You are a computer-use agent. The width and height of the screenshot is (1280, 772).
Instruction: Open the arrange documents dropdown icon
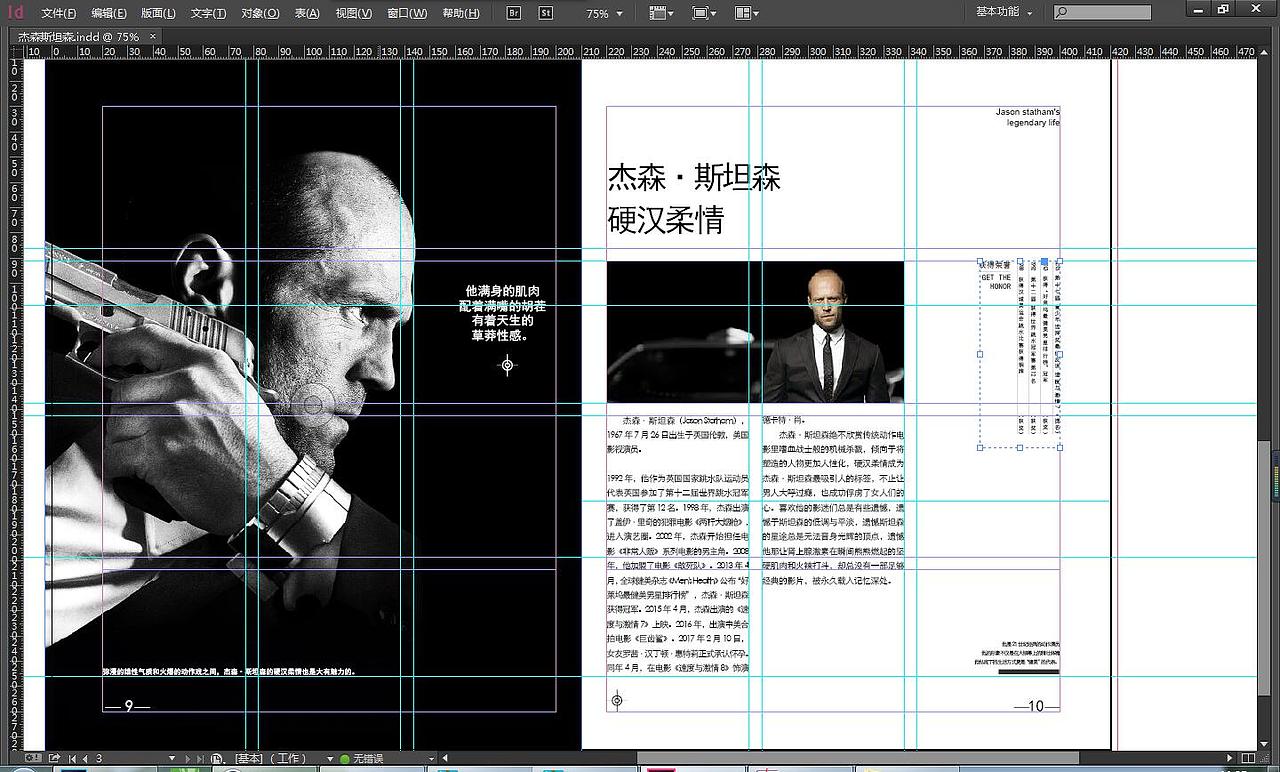[746, 13]
